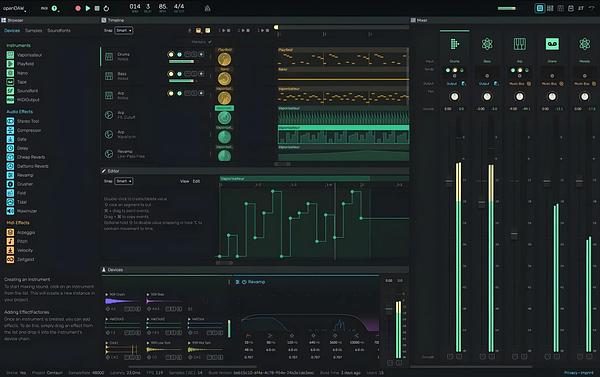This screenshot has width=600, height=377.
Task: Click the metronome icon in top bar
Action: (x=207, y=8)
